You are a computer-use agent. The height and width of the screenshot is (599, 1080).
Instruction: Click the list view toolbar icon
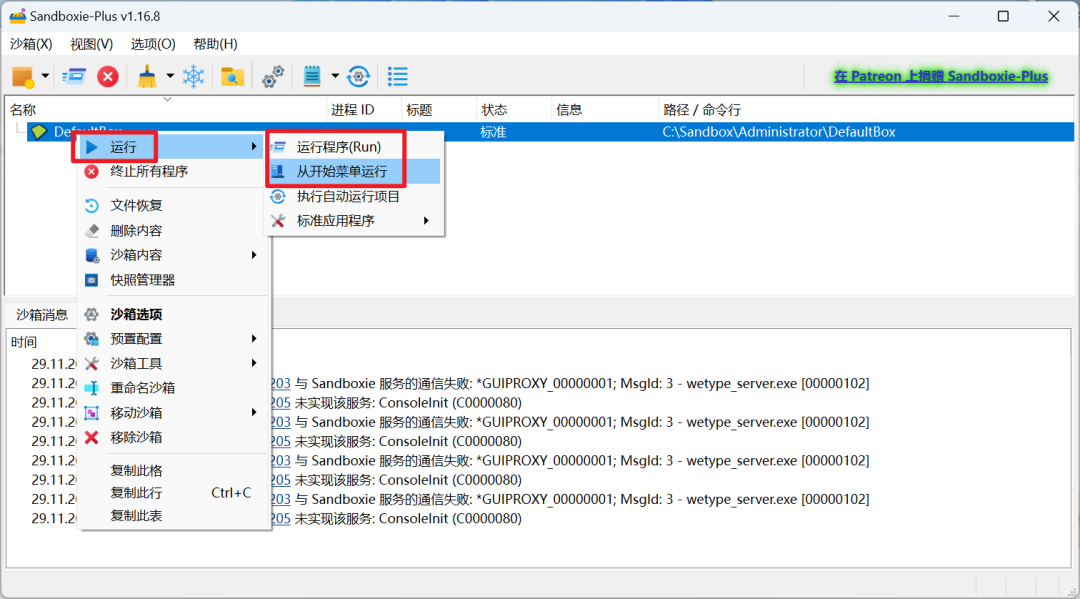click(x=398, y=76)
